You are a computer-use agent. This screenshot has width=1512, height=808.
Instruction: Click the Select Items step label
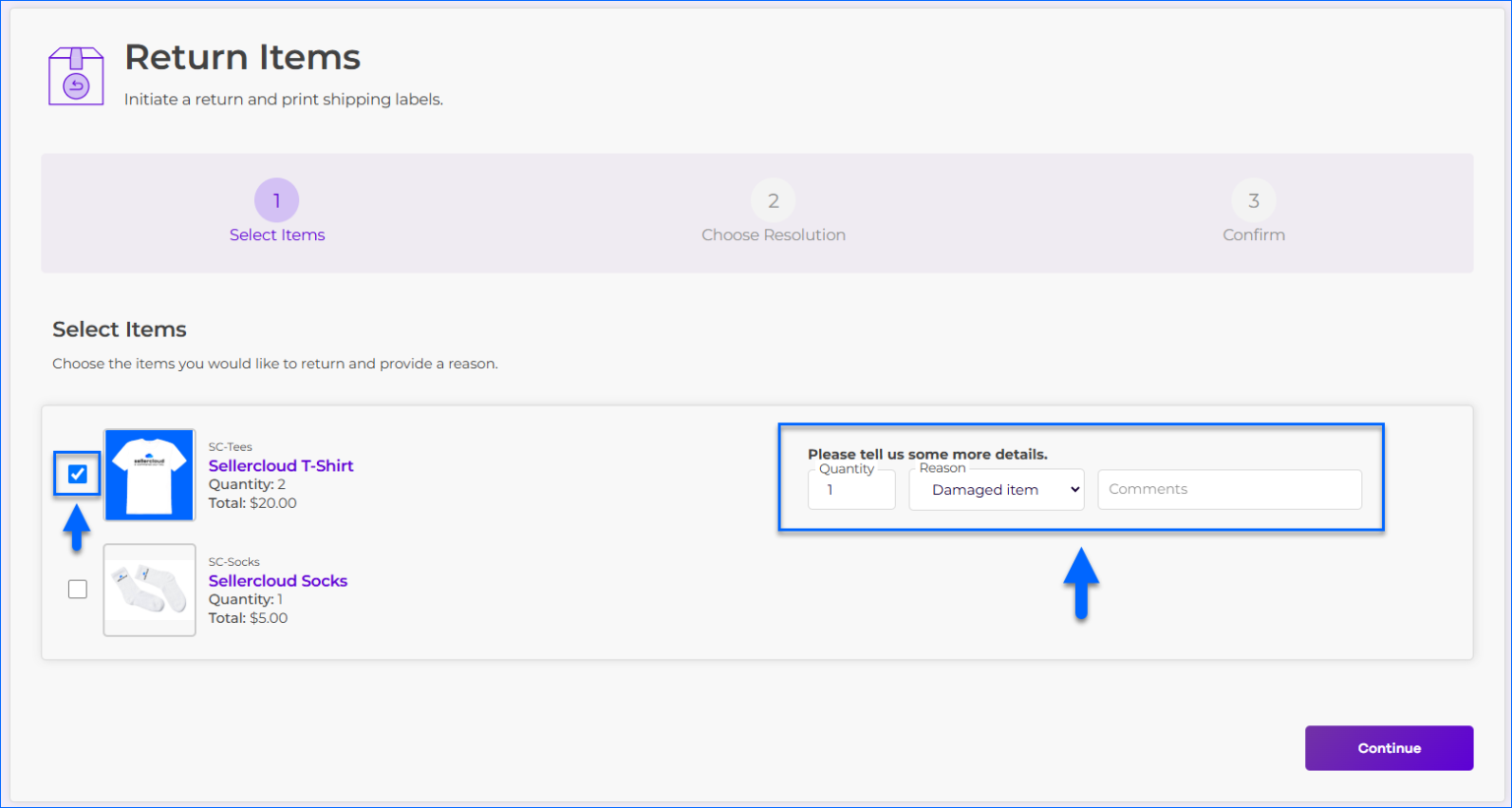[277, 234]
